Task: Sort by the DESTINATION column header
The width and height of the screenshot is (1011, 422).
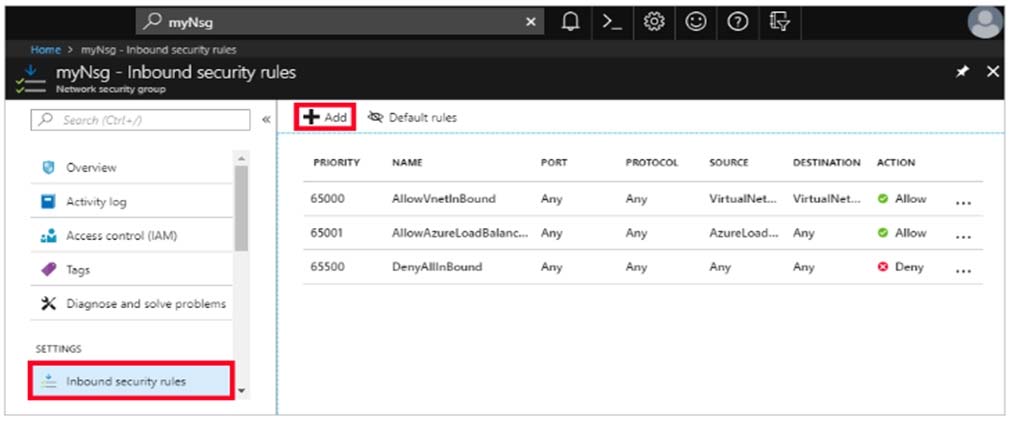Action: (x=827, y=163)
